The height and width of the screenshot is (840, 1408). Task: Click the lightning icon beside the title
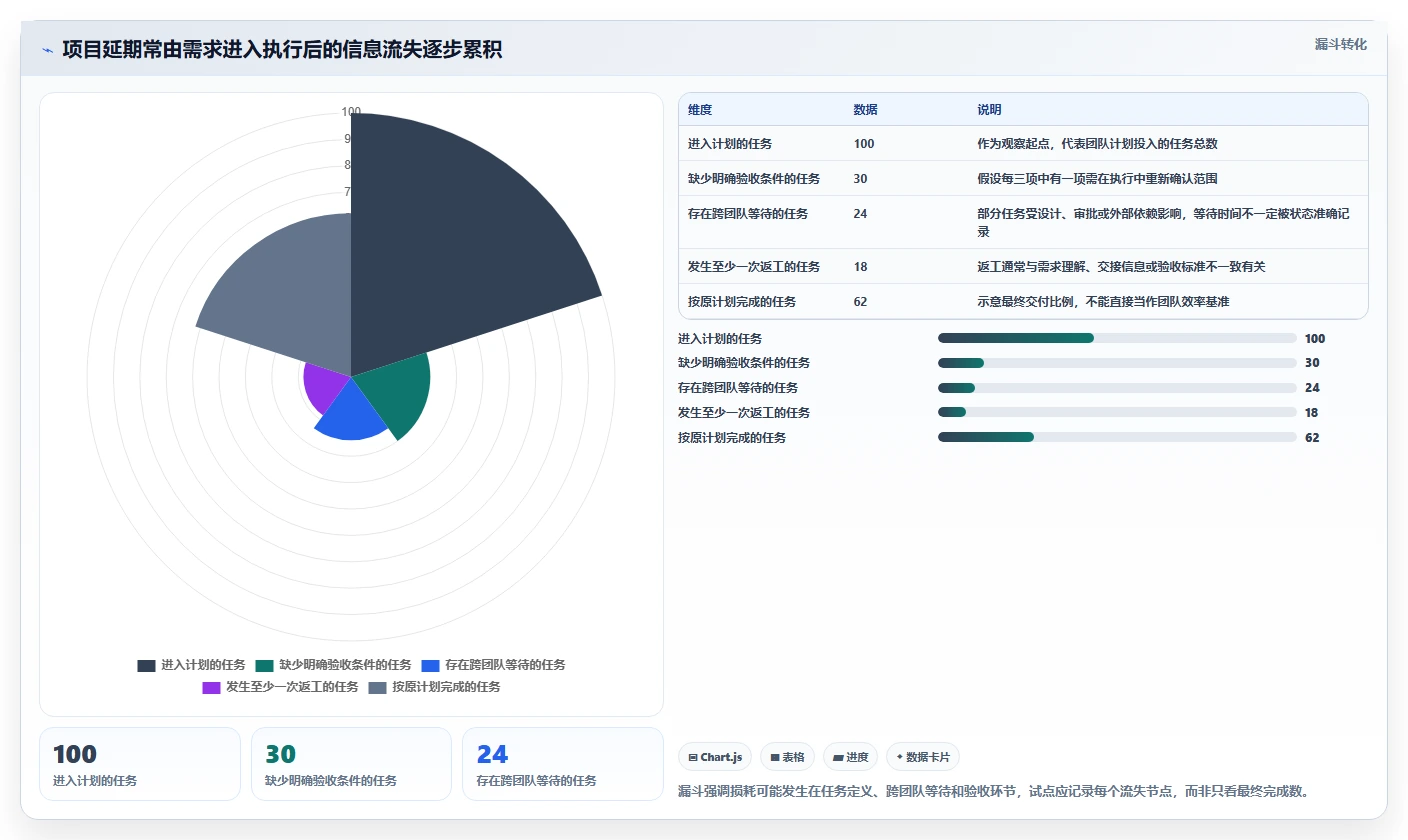47,50
